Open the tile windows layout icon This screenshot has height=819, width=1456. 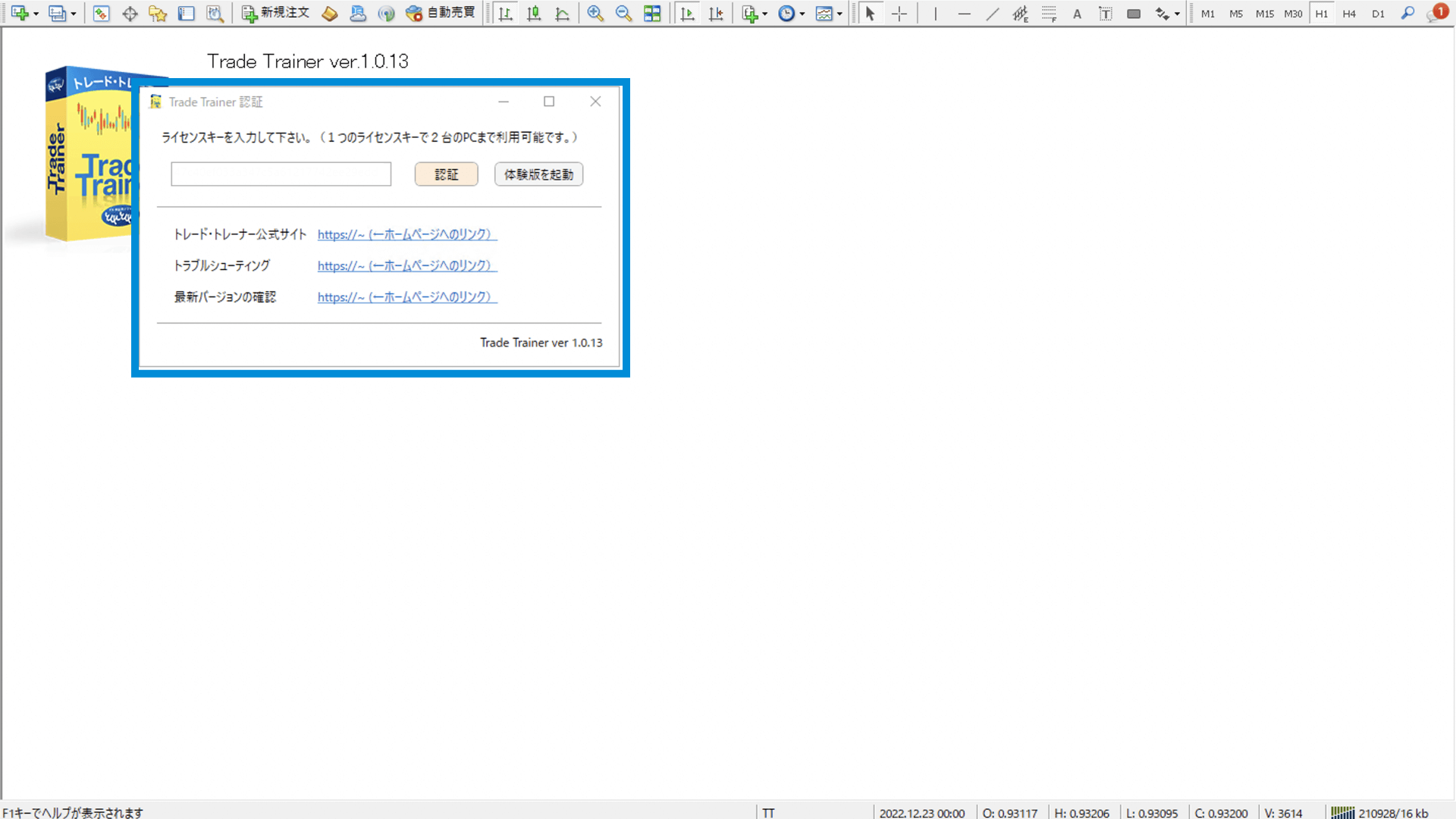(652, 14)
